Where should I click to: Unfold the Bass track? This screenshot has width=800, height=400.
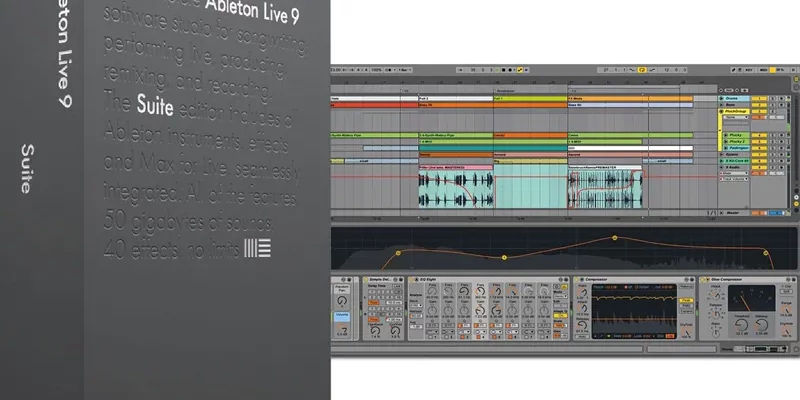[721, 105]
